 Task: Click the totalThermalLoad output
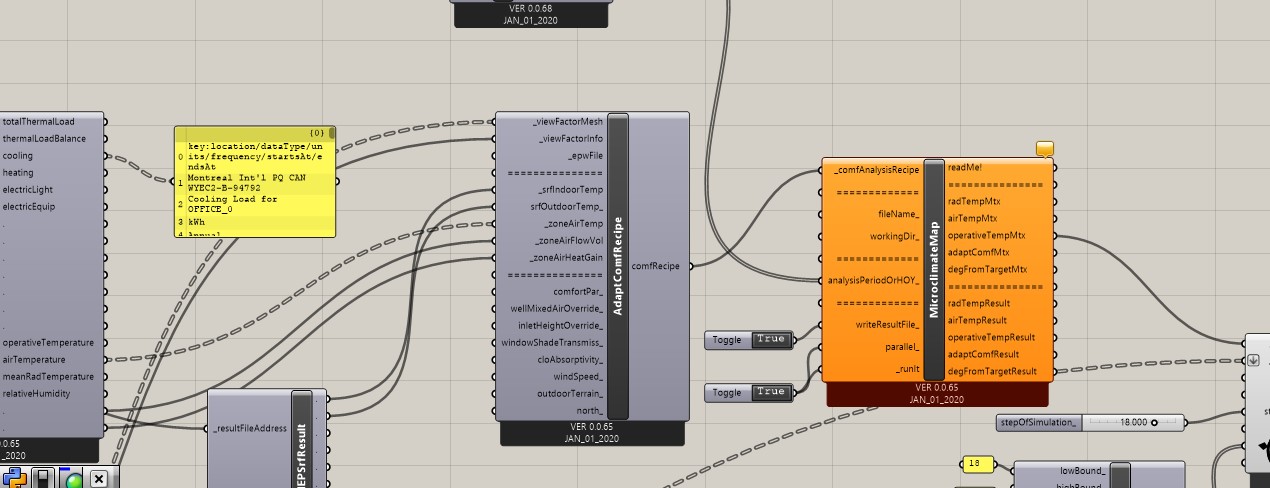tap(38, 122)
